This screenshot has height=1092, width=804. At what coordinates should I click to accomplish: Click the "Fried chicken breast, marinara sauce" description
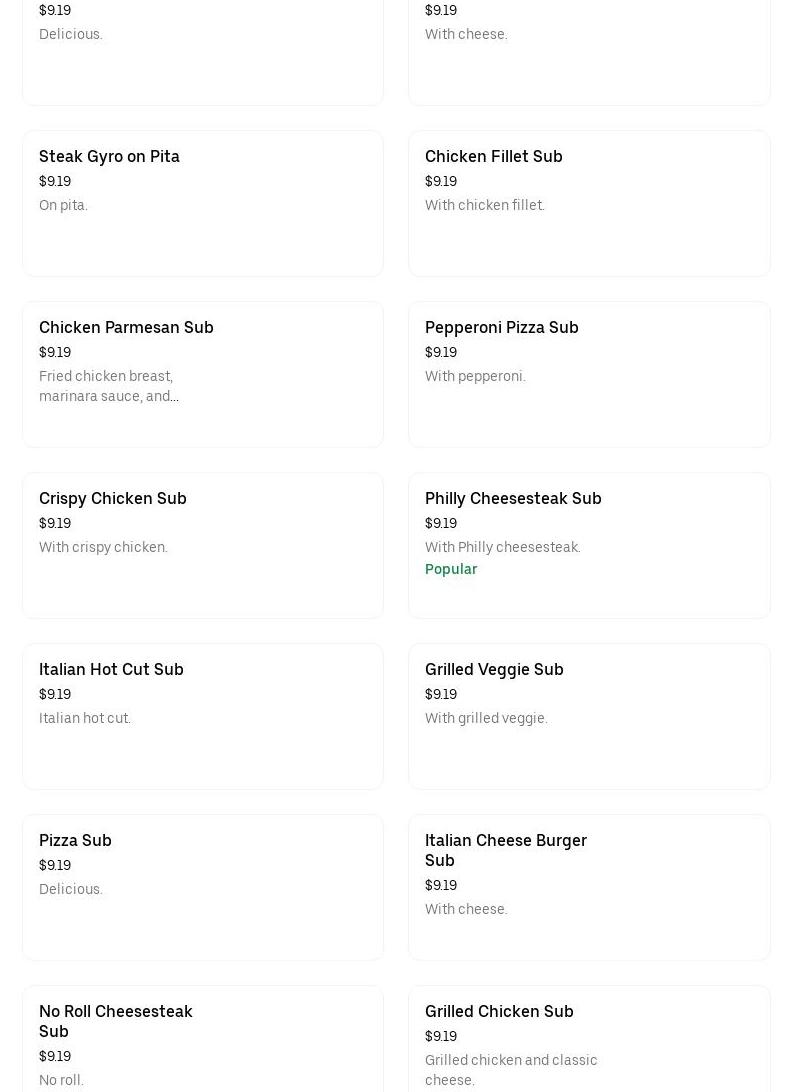[x=108, y=386]
